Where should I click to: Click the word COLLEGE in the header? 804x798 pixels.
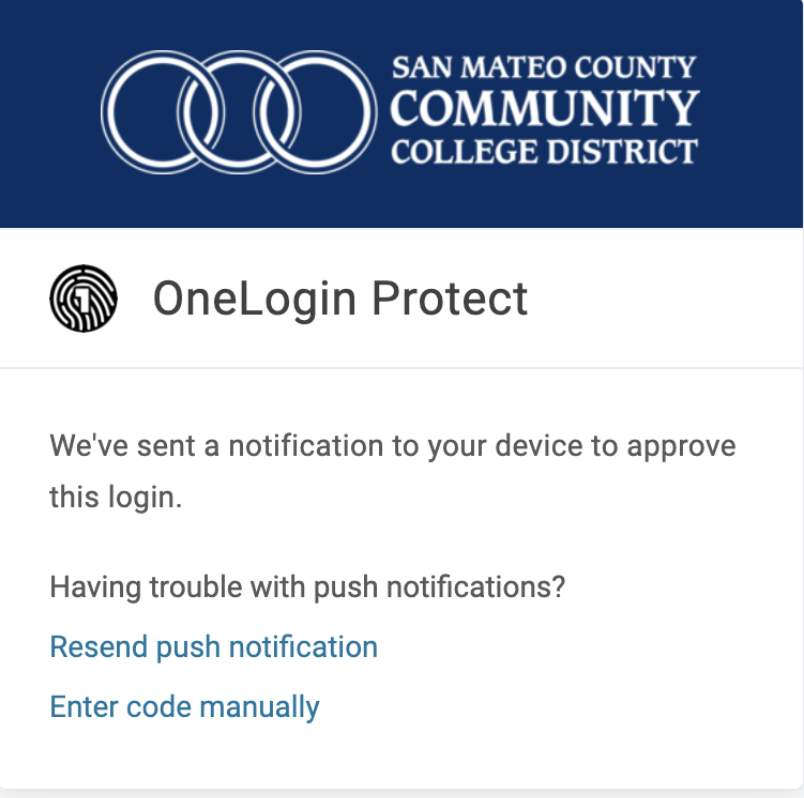coord(460,152)
